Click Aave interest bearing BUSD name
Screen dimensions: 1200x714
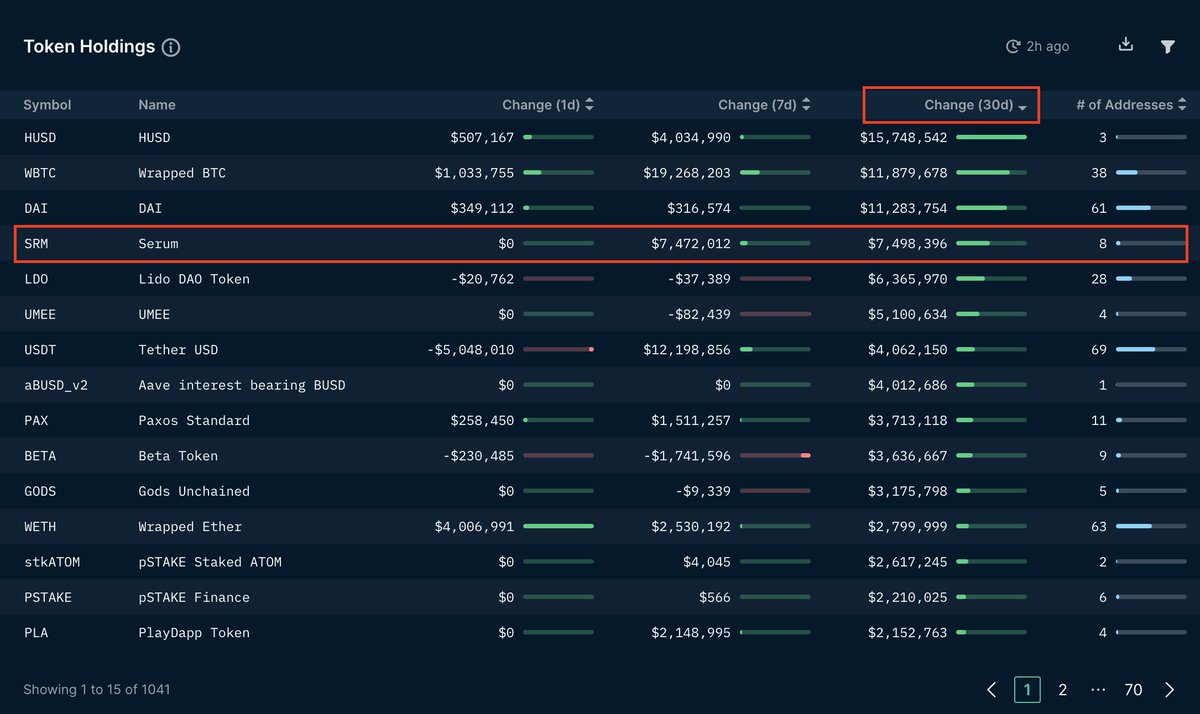click(242, 385)
